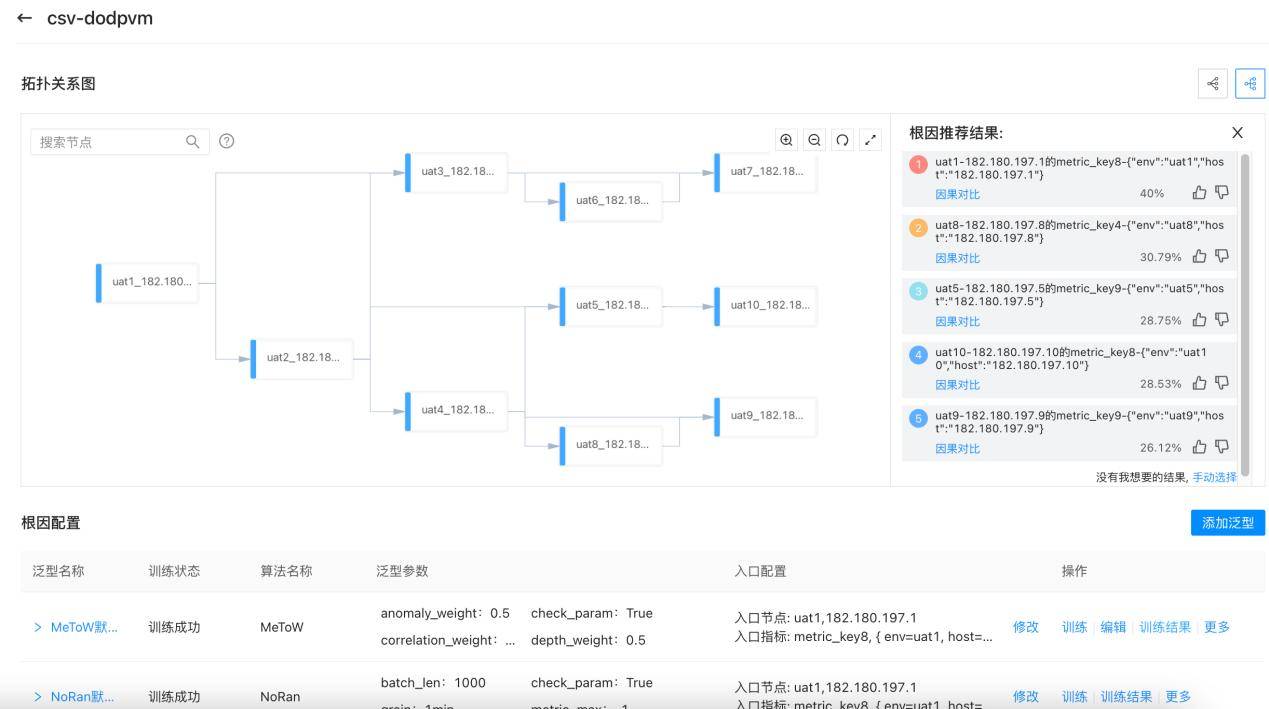Click the help question mark icon

point(227,141)
